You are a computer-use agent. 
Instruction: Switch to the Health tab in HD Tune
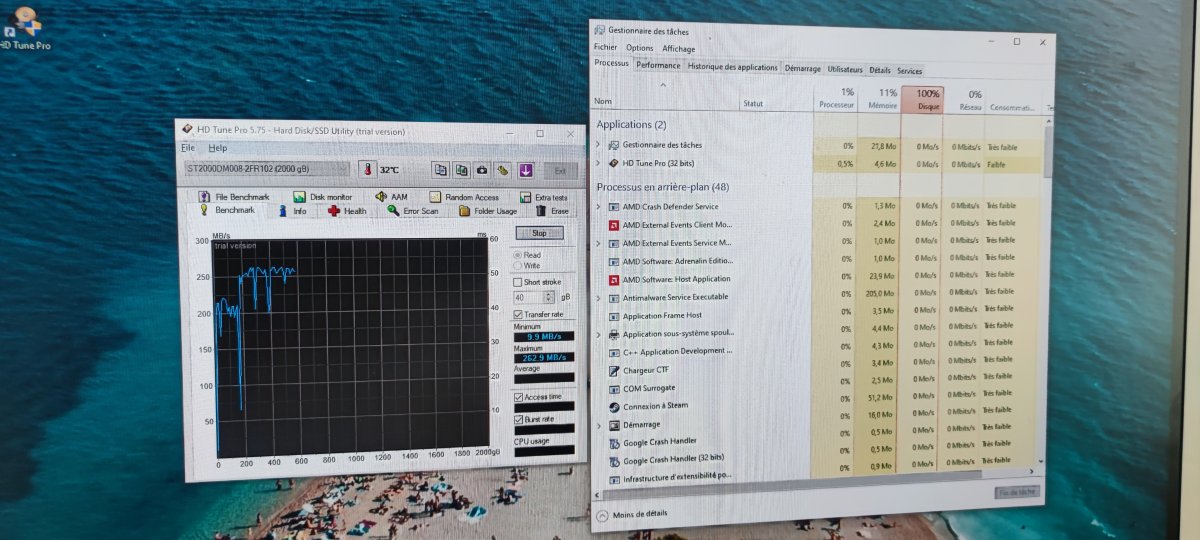(347, 211)
